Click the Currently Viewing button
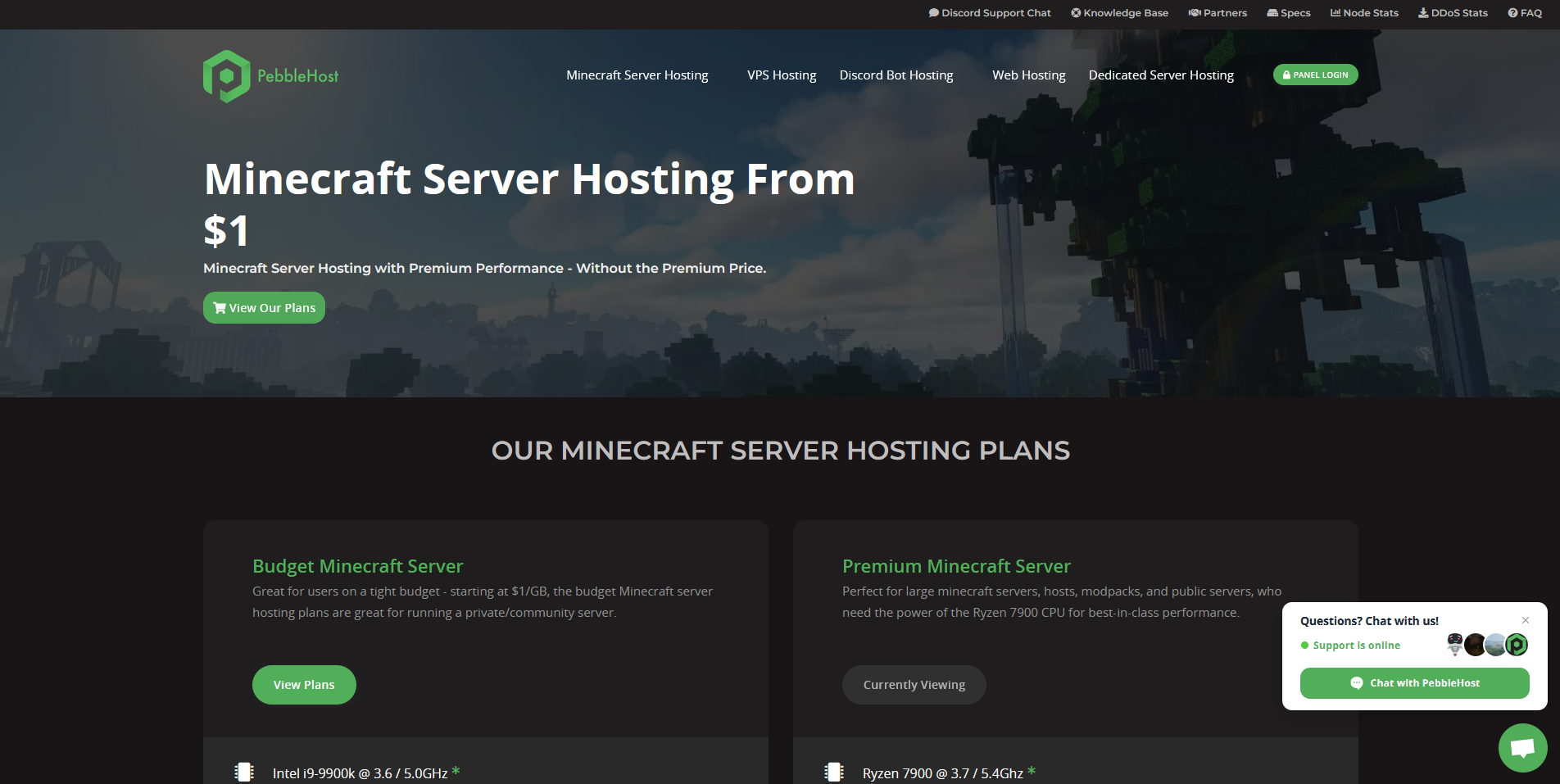Screen dimensions: 1560x784 [x=914, y=685]
